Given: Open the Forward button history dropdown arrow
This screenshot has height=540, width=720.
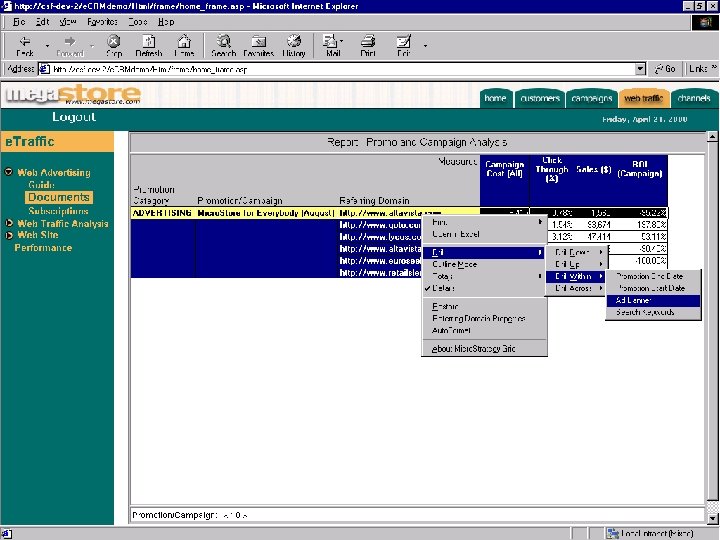Looking at the screenshot, I should click(92, 46).
